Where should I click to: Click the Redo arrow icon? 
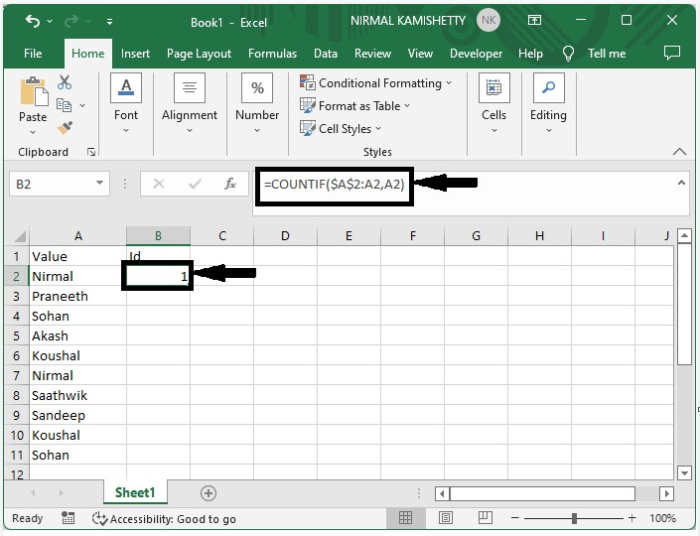pyautogui.click(x=71, y=21)
